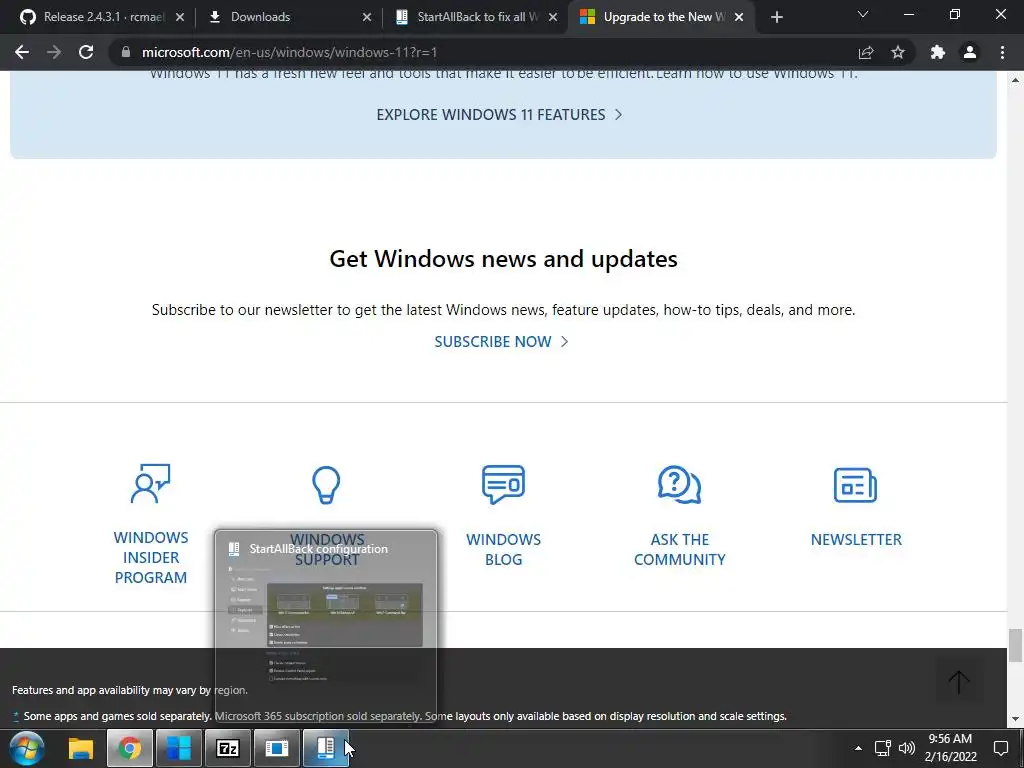Image resolution: width=1024 pixels, height=768 pixels.
Task: Open the Windows Blog icon
Action: coord(504,485)
